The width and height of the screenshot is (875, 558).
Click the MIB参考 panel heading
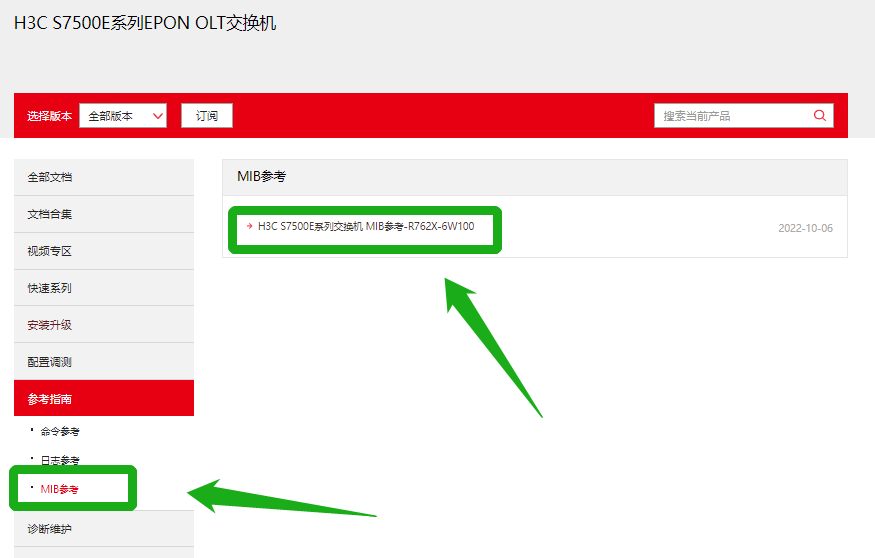pyautogui.click(x=262, y=176)
